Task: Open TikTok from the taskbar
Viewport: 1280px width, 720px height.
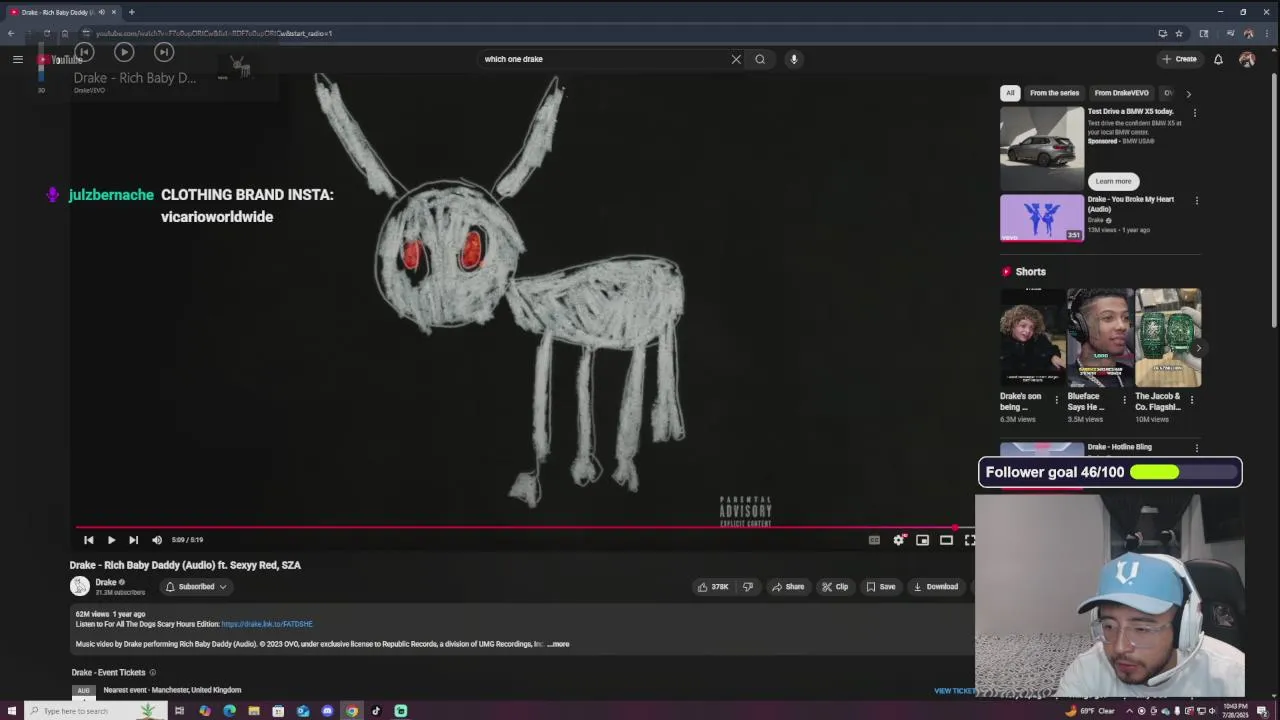Action: click(376, 711)
